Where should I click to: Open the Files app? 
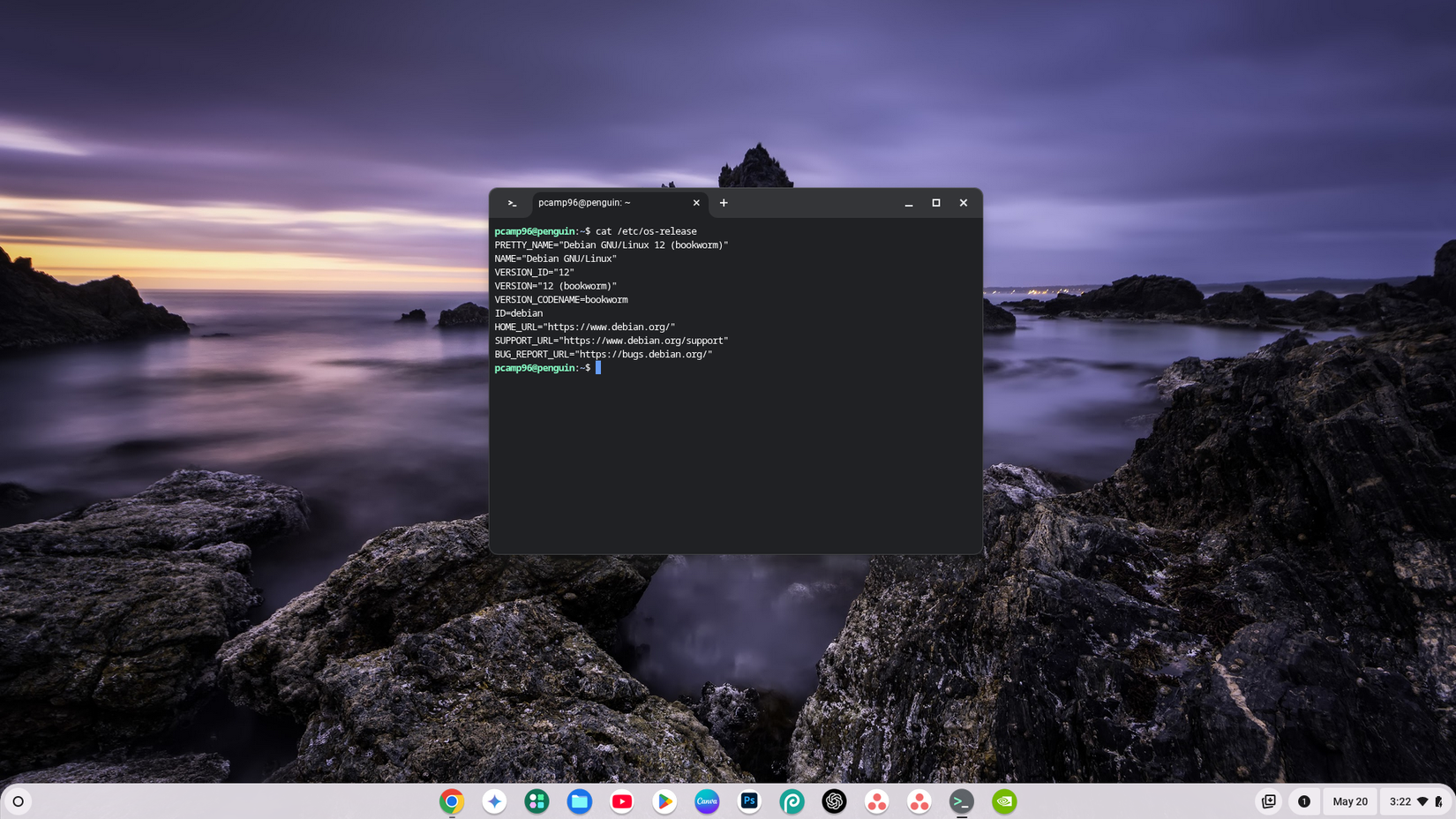click(579, 801)
